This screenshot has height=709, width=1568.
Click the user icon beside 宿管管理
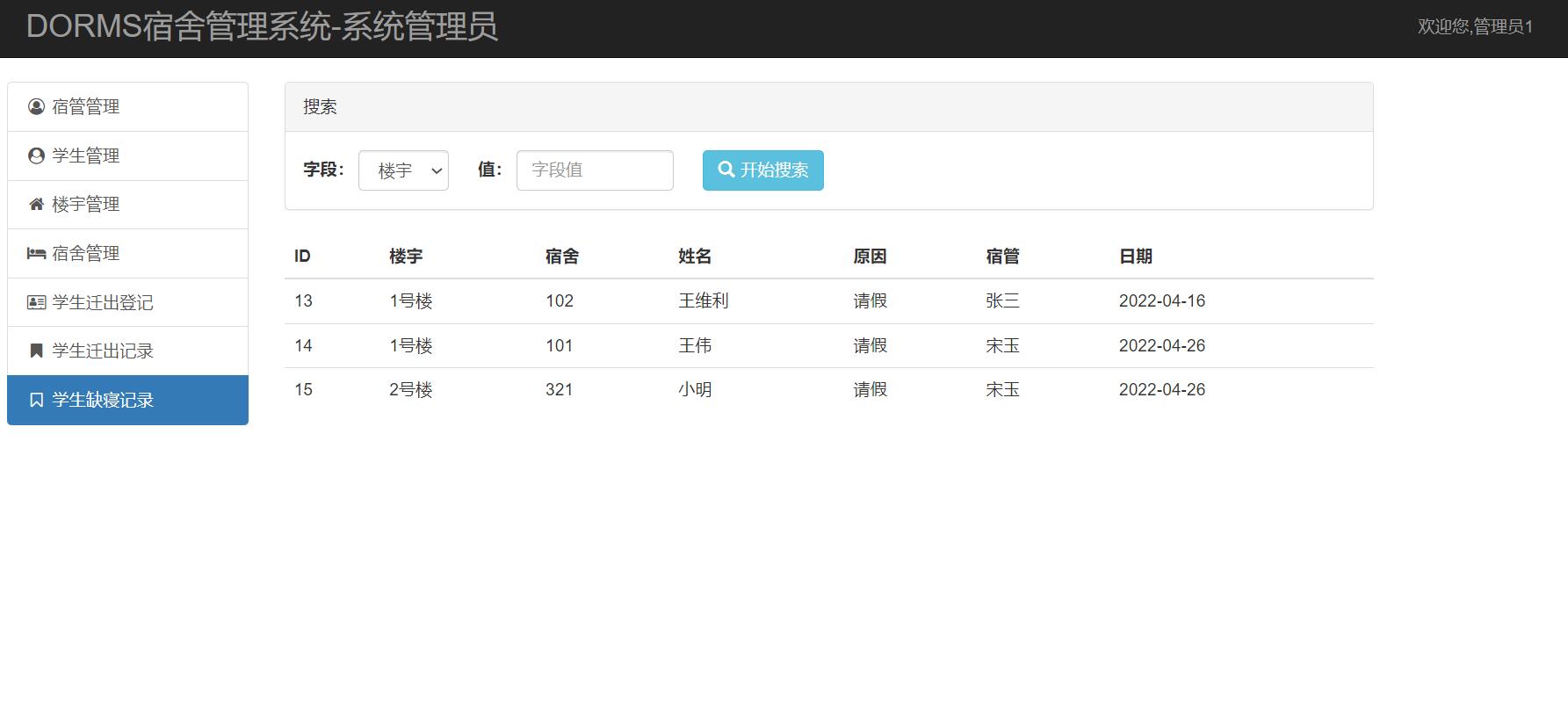(36, 106)
